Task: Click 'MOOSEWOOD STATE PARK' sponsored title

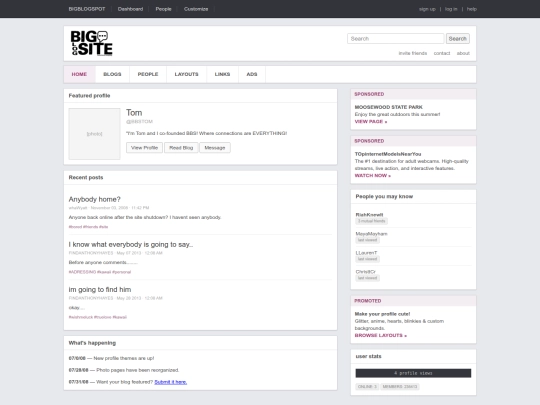Action: (388, 107)
